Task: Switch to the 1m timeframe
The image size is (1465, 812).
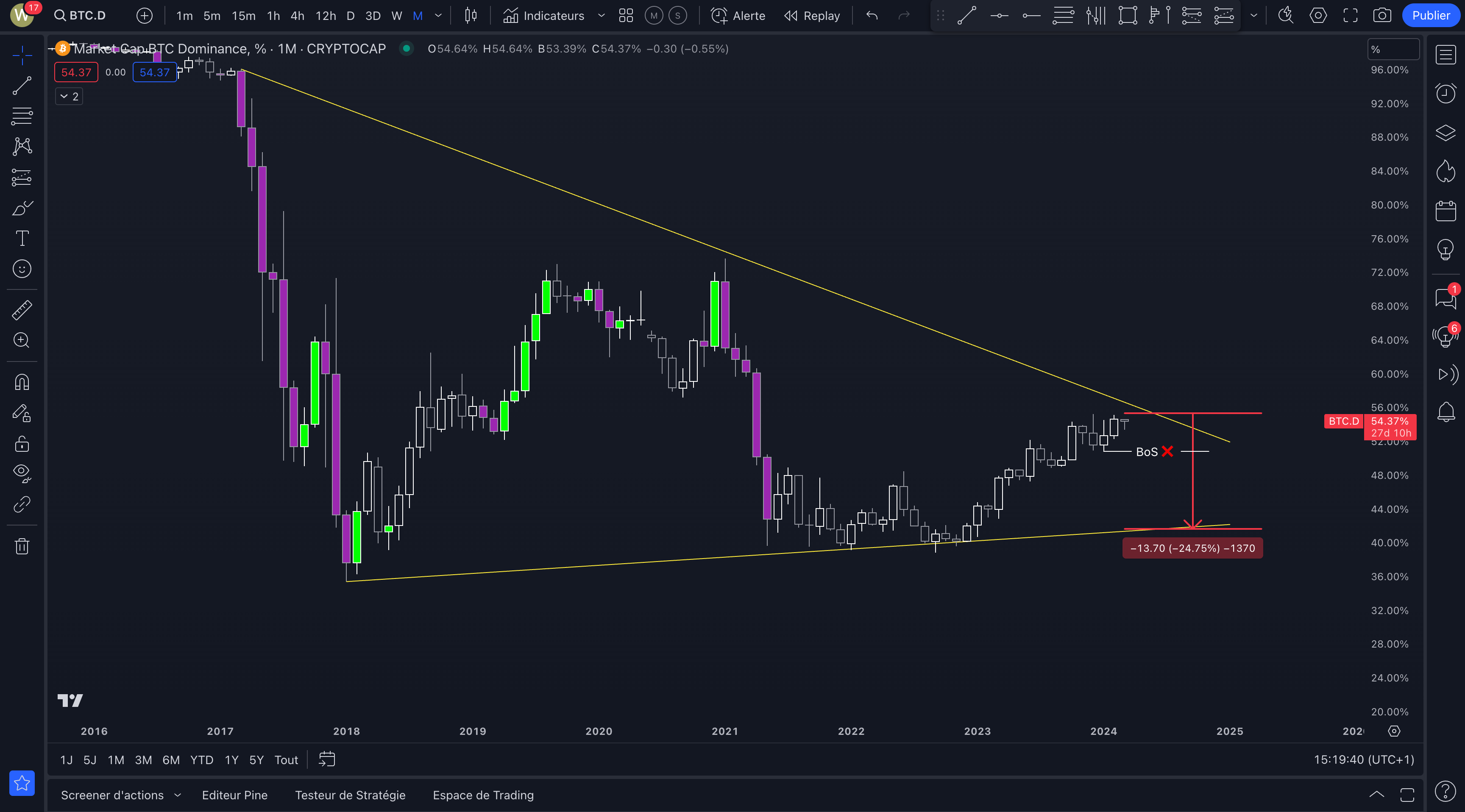Action: 184,15
